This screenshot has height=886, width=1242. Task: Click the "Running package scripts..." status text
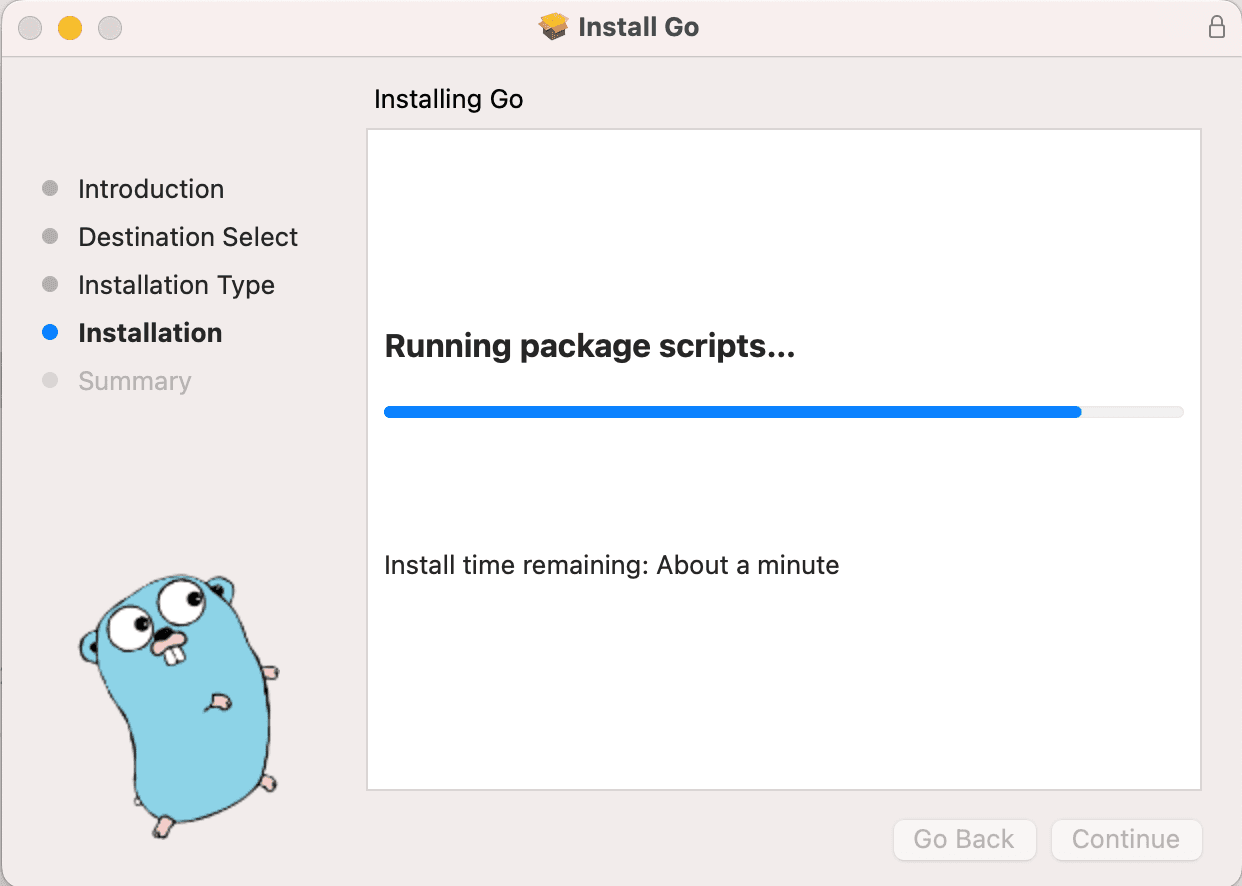coord(589,347)
